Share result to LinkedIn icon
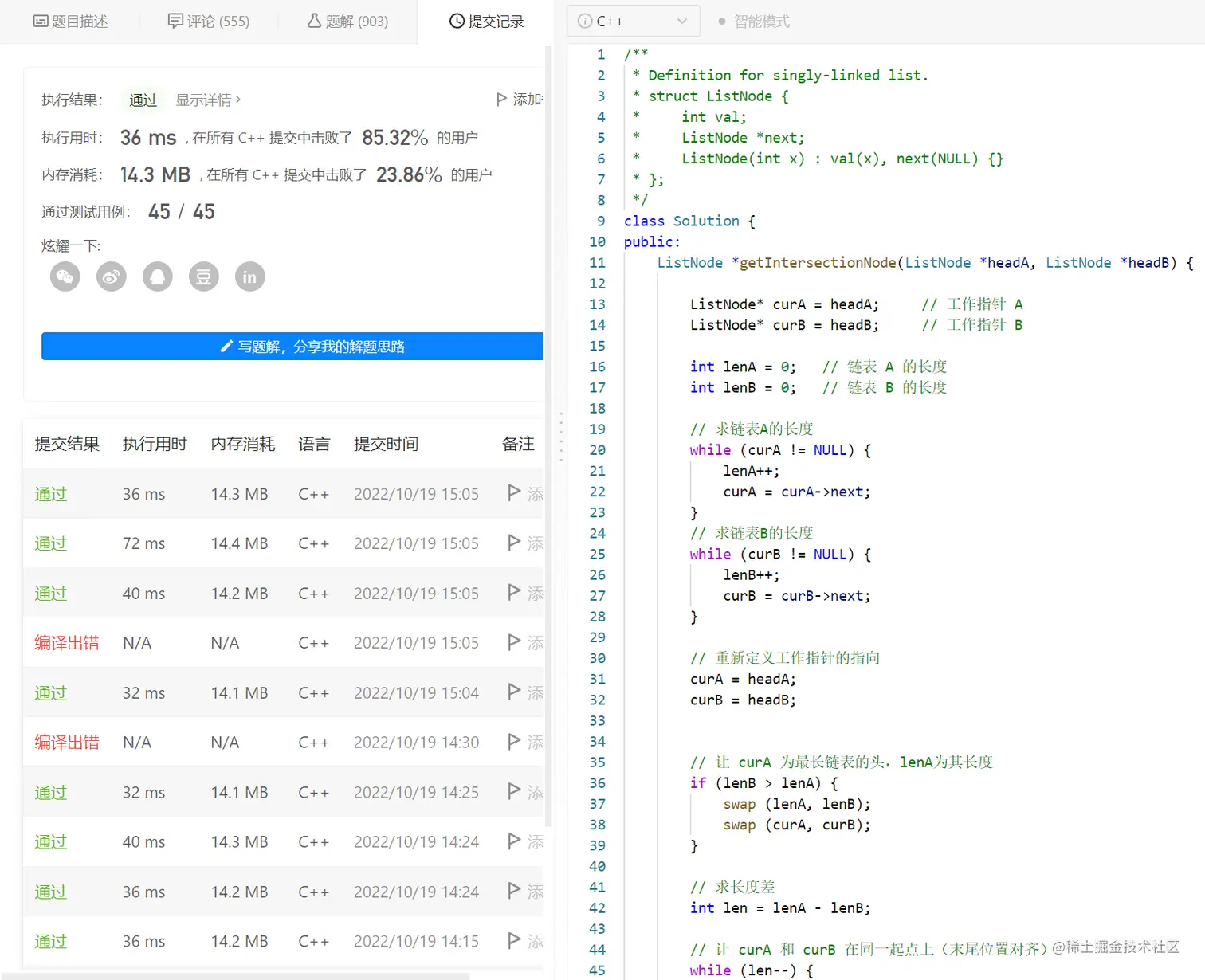 [250, 276]
